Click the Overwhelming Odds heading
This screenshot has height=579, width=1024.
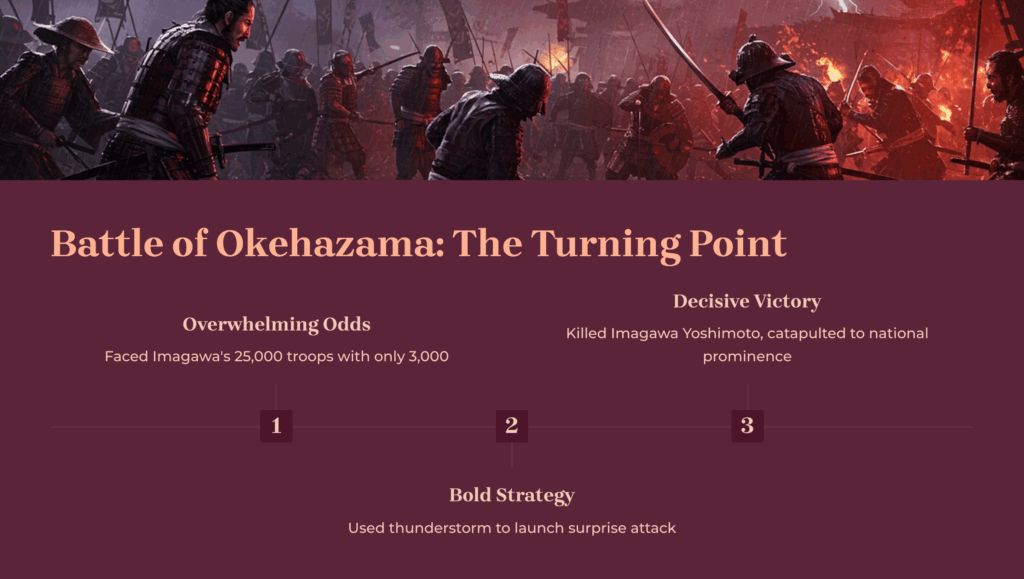click(x=276, y=324)
